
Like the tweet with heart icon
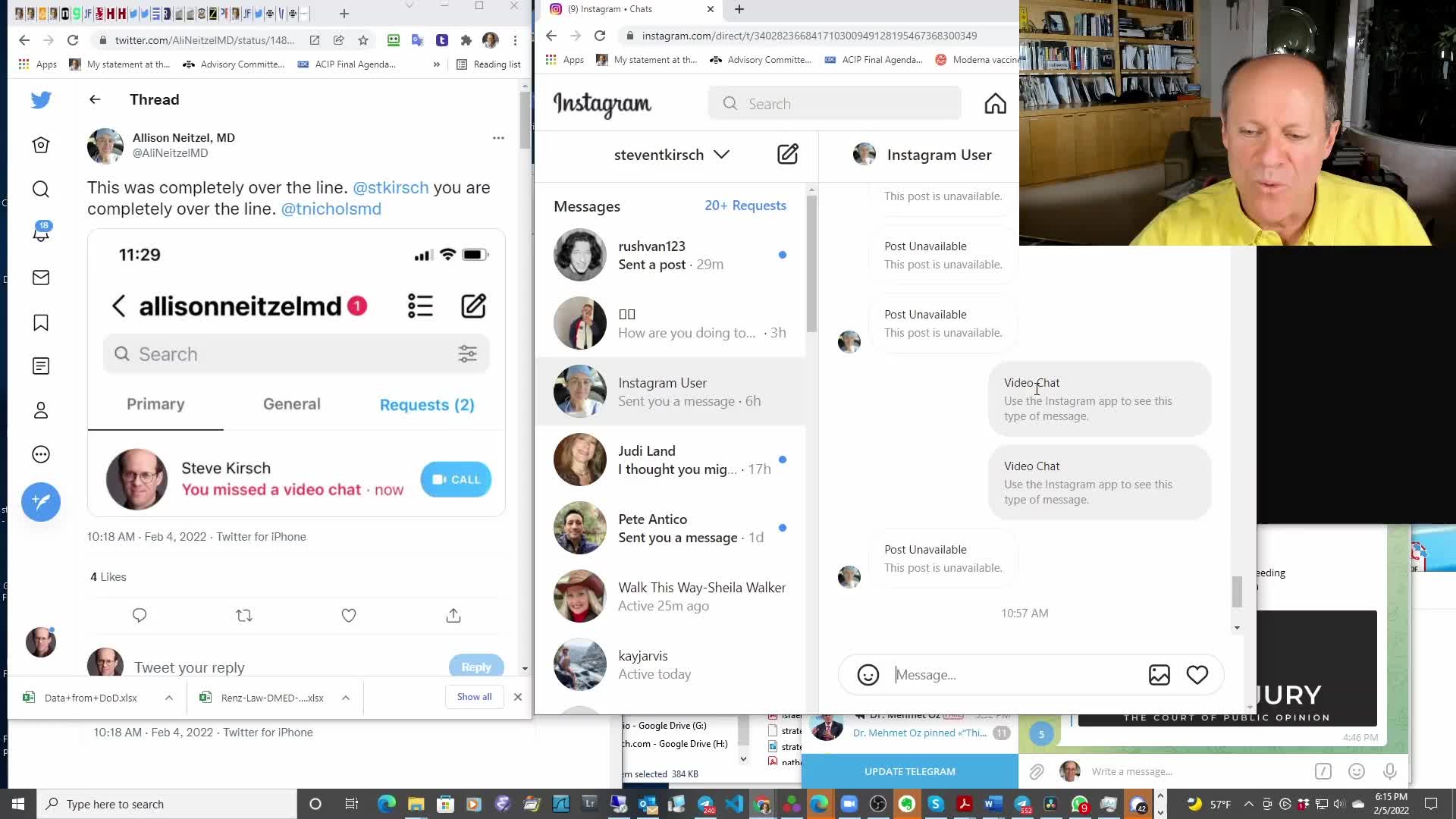pos(349,616)
